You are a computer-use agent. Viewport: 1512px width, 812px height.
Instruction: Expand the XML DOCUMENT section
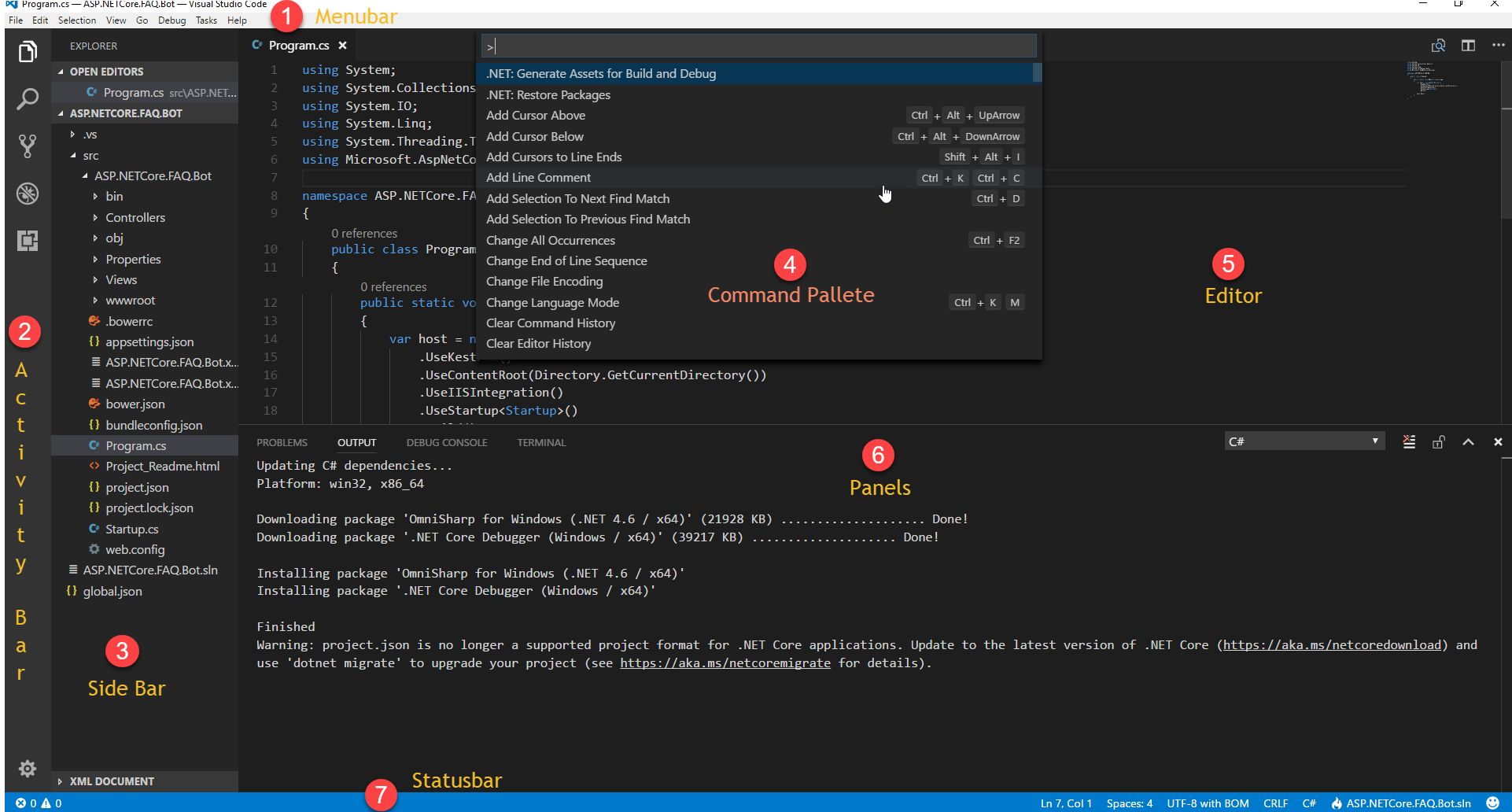145,781
